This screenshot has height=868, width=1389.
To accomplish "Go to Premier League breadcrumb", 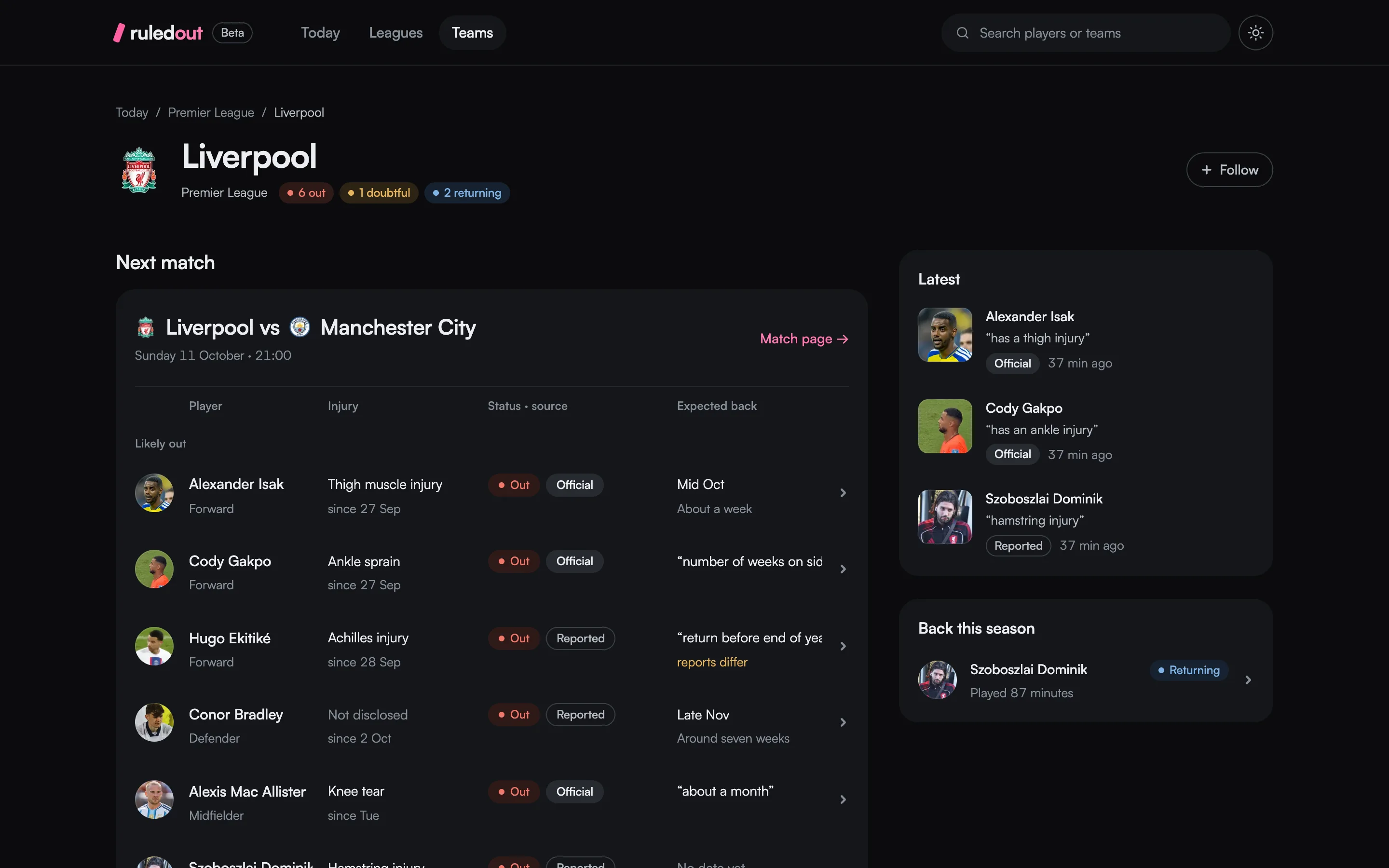I will coord(211,112).
